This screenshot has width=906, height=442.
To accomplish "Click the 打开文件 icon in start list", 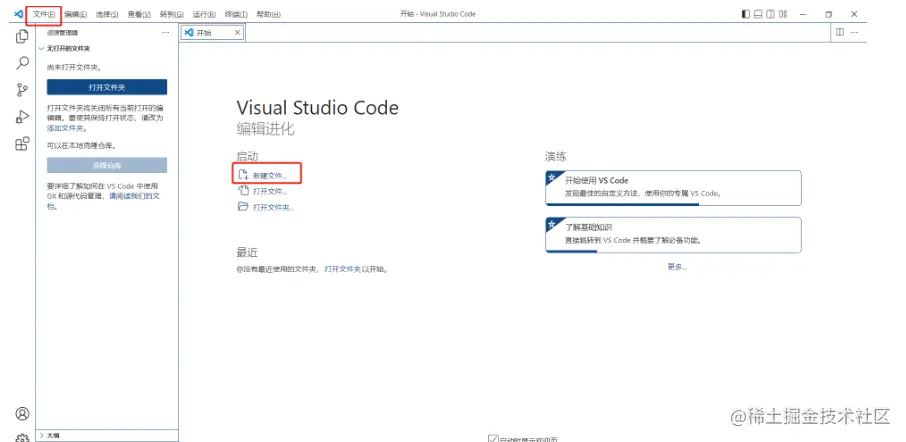I will click(x=243, y=191).
